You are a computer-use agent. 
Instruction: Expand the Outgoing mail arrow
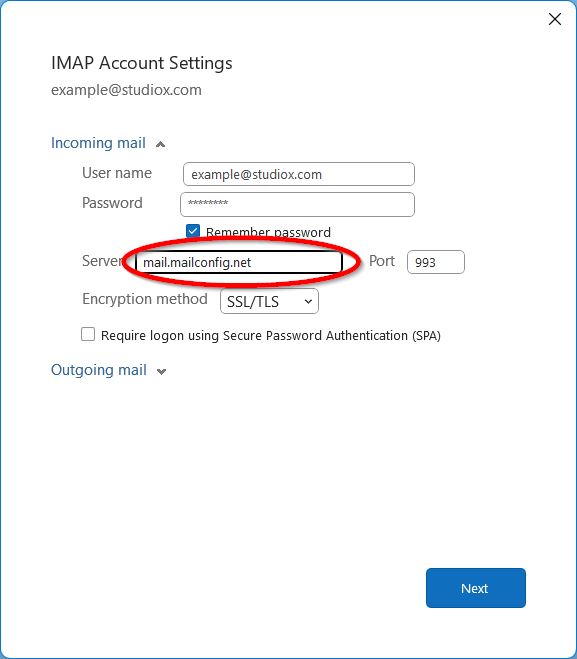click(161, 372)
